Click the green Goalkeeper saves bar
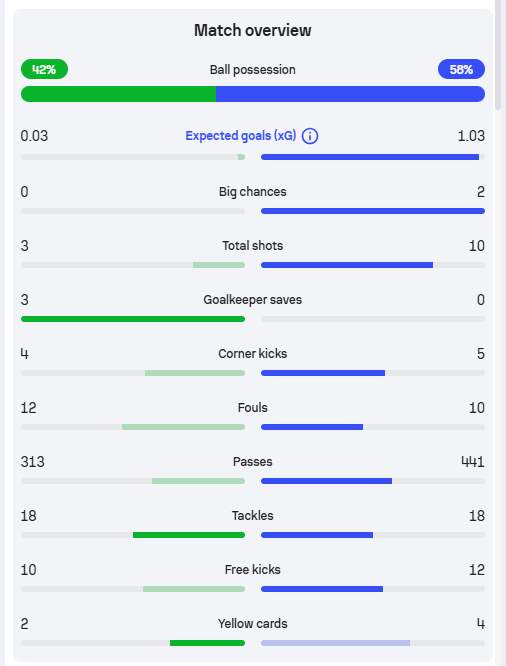 [x=133, y=319]
